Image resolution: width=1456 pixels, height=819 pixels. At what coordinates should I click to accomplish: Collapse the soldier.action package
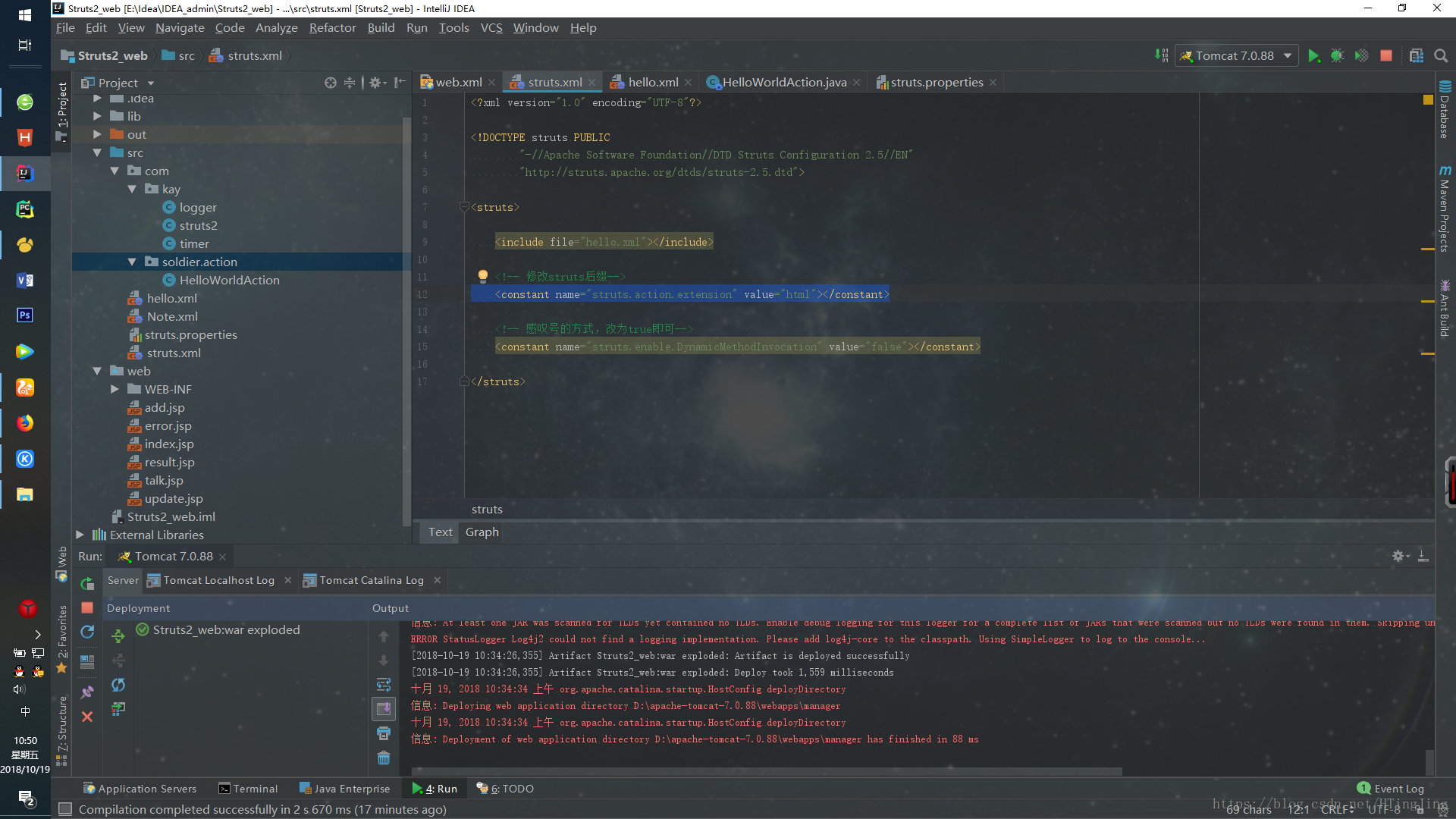click(132, 262)
